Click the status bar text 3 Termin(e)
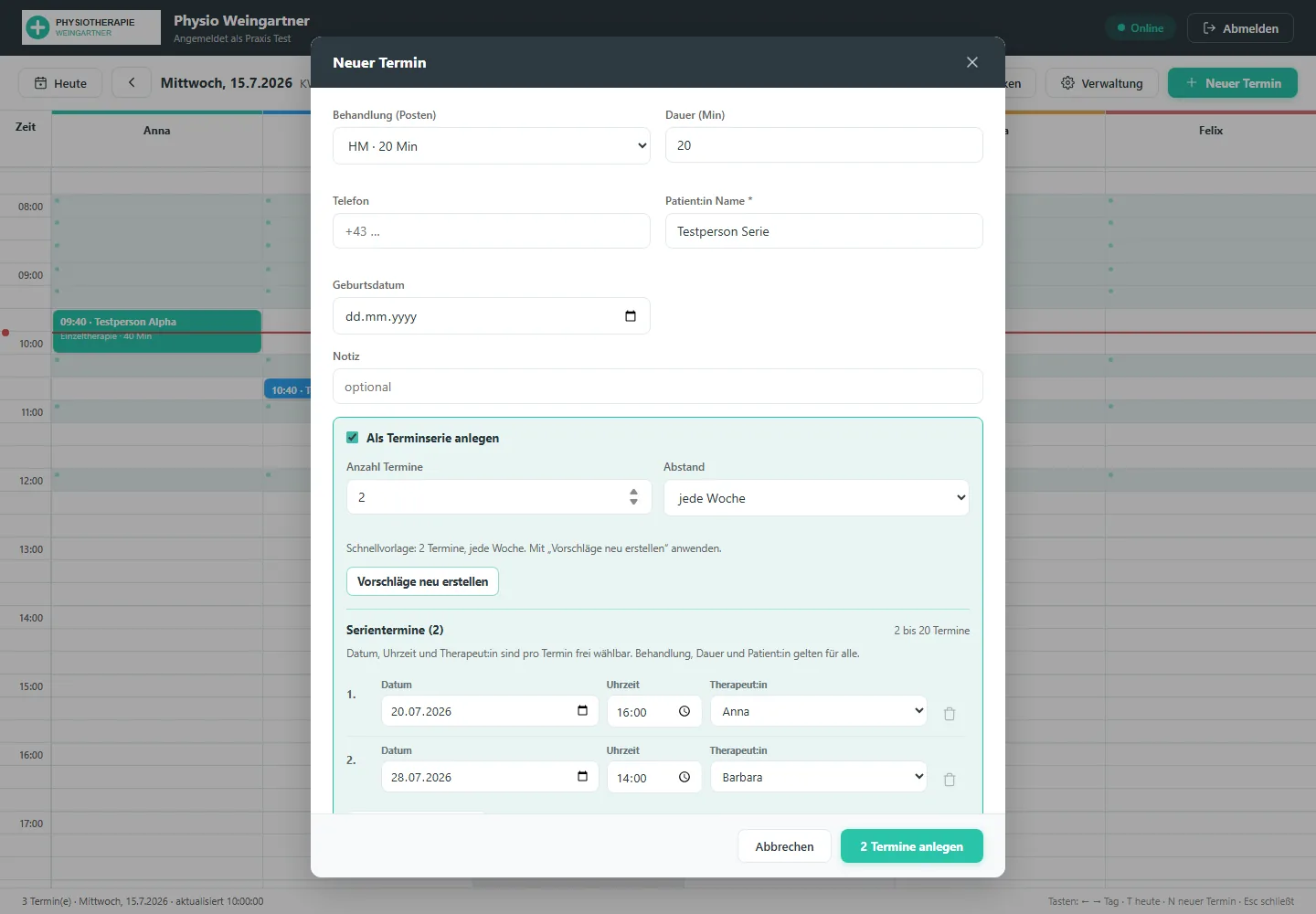Image resolution: width=1316 pixels, height=914 pixels. pos(47,901)
